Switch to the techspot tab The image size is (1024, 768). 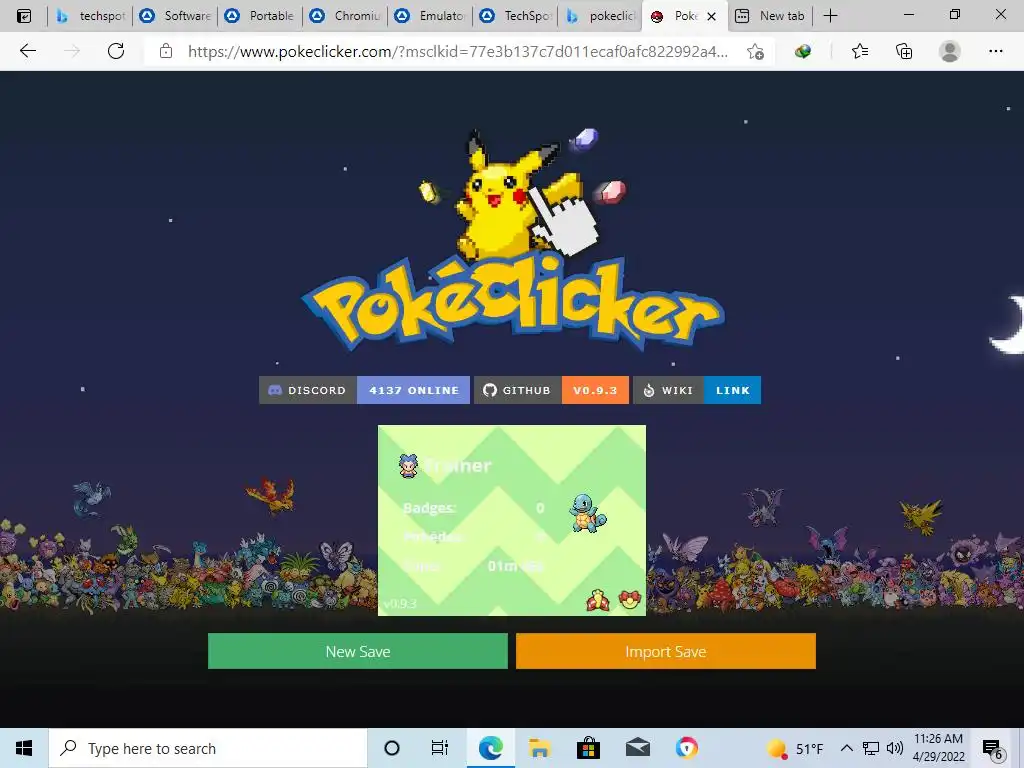[89, 16]
